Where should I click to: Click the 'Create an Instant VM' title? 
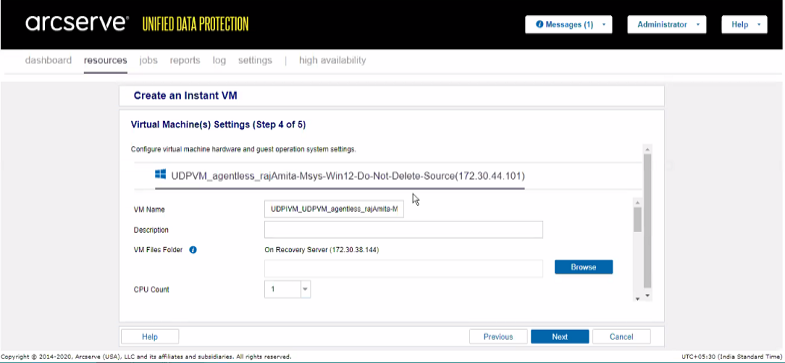pyautogui.click(x=185, y=96)
